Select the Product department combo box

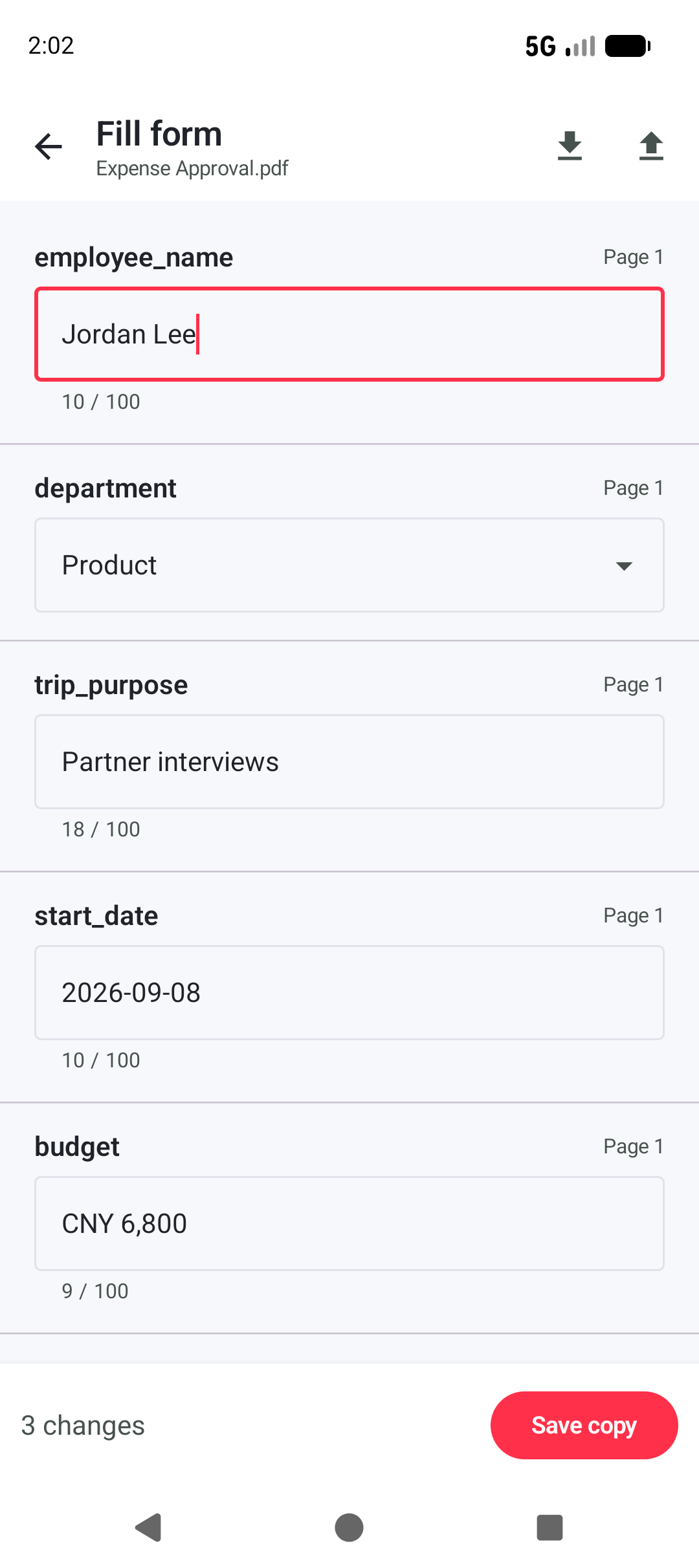[349, 565]
